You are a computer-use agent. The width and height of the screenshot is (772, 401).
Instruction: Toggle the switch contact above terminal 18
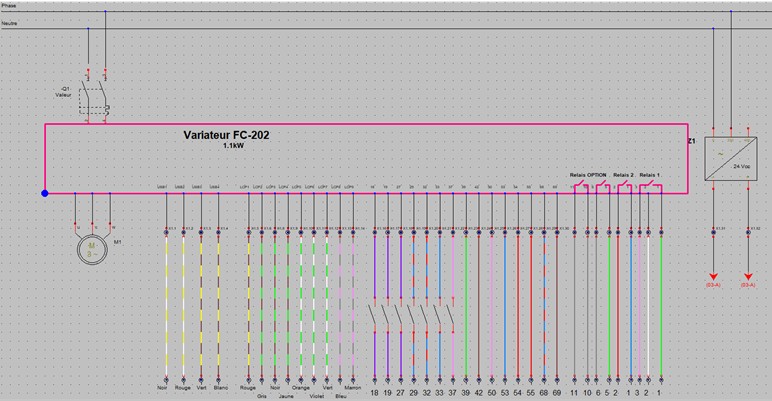[374, 312]
